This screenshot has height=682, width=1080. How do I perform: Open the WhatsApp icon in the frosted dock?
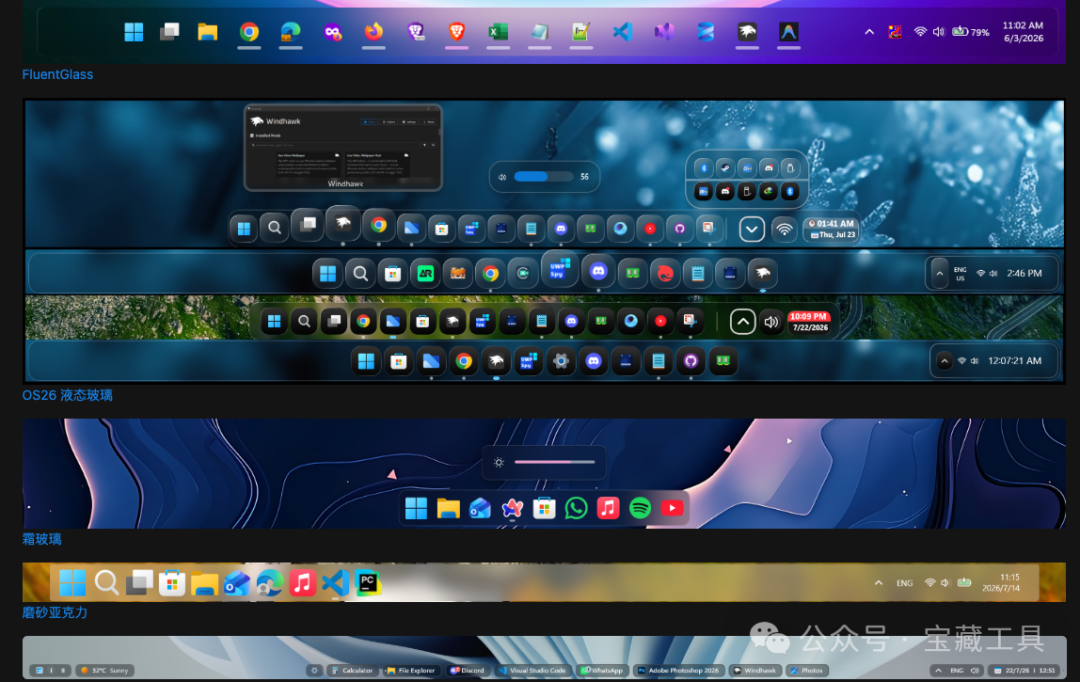coord(576,508)
